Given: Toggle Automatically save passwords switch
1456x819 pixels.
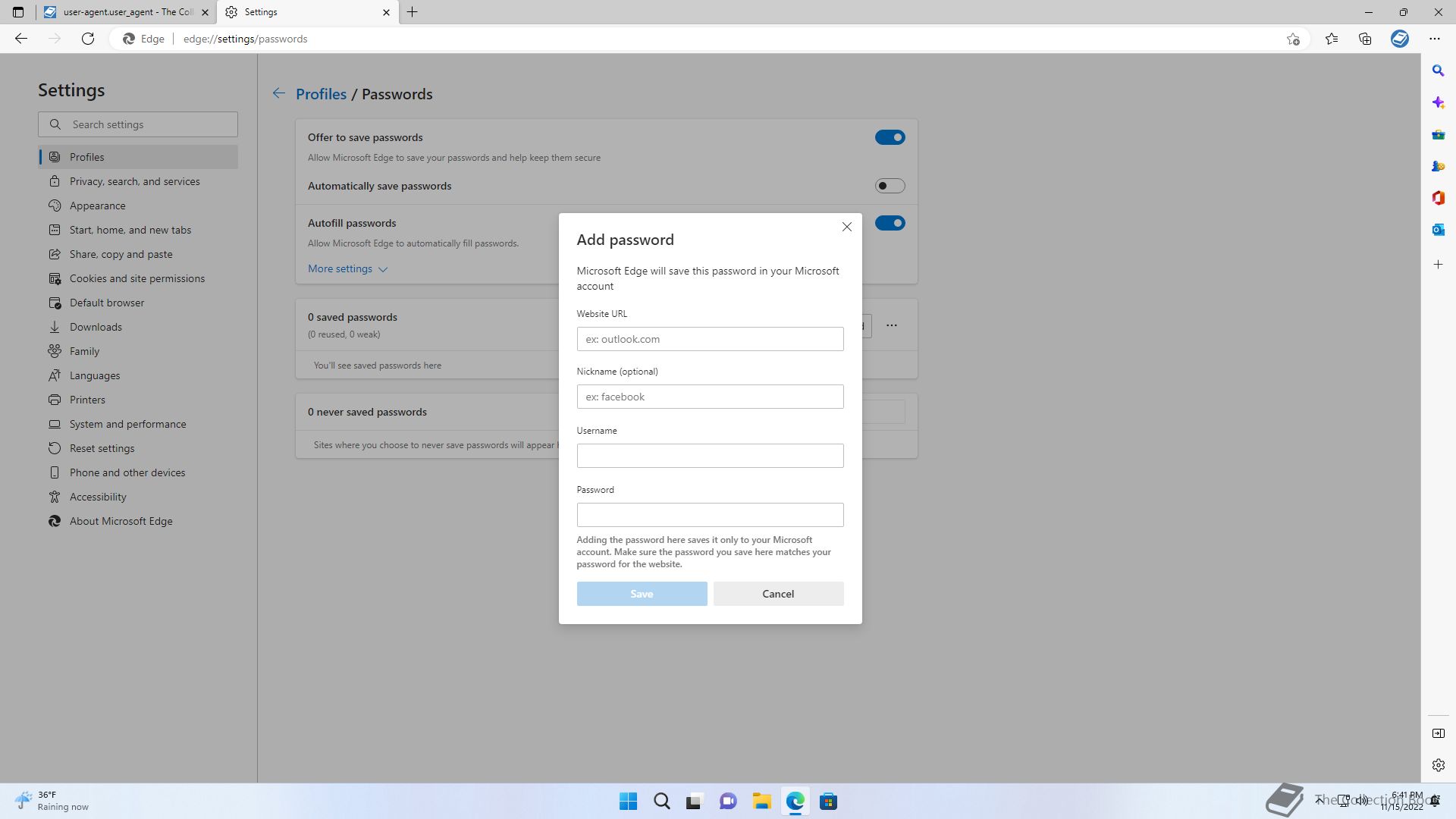Looking at the screenshot, I should tap(890, 186).
